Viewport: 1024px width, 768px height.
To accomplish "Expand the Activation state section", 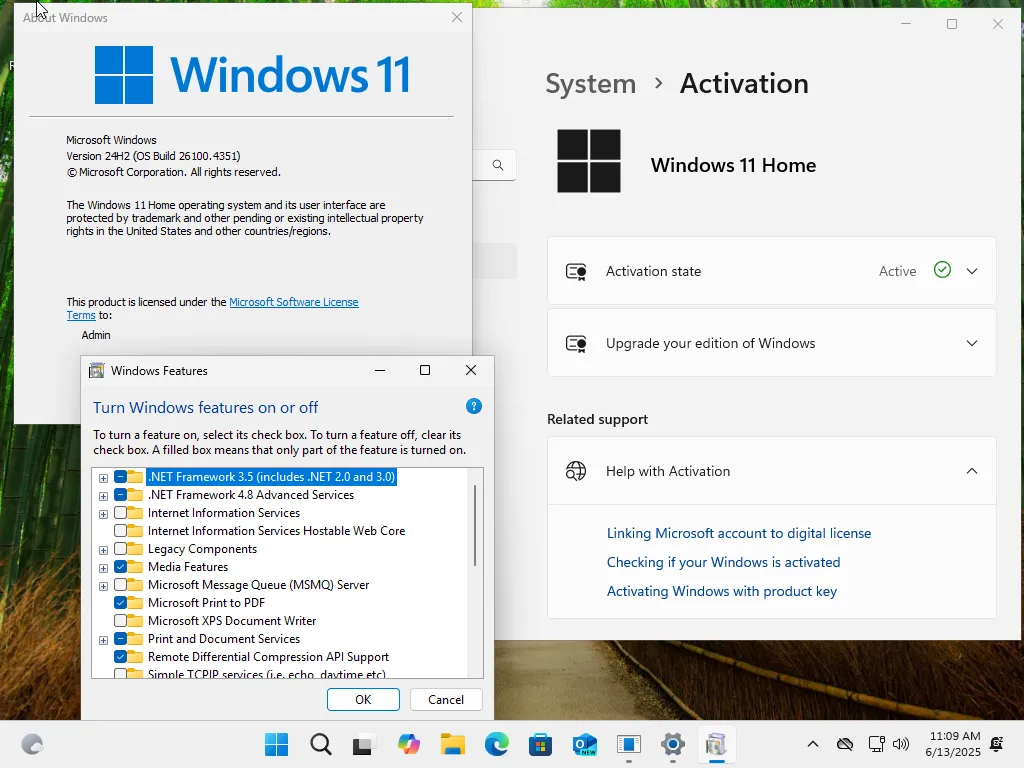I will coord(972,271).
